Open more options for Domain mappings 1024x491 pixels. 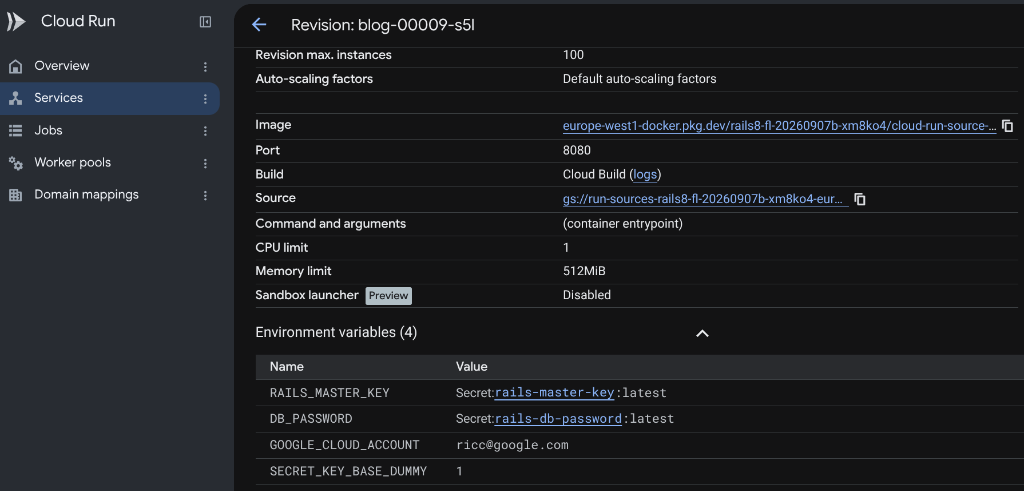coord(205,195)
